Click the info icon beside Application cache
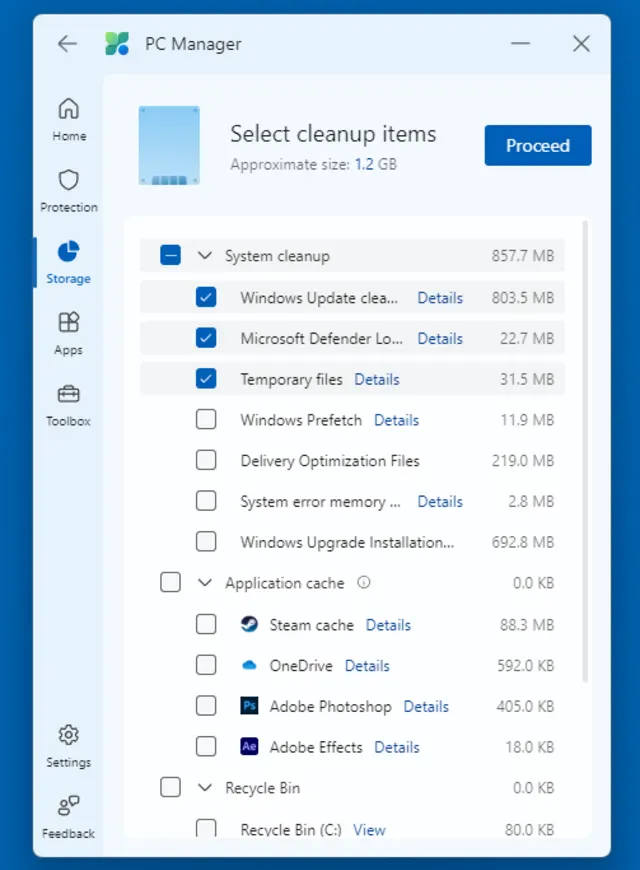Viewport: 640px width, 870px height. click(364, 583)
